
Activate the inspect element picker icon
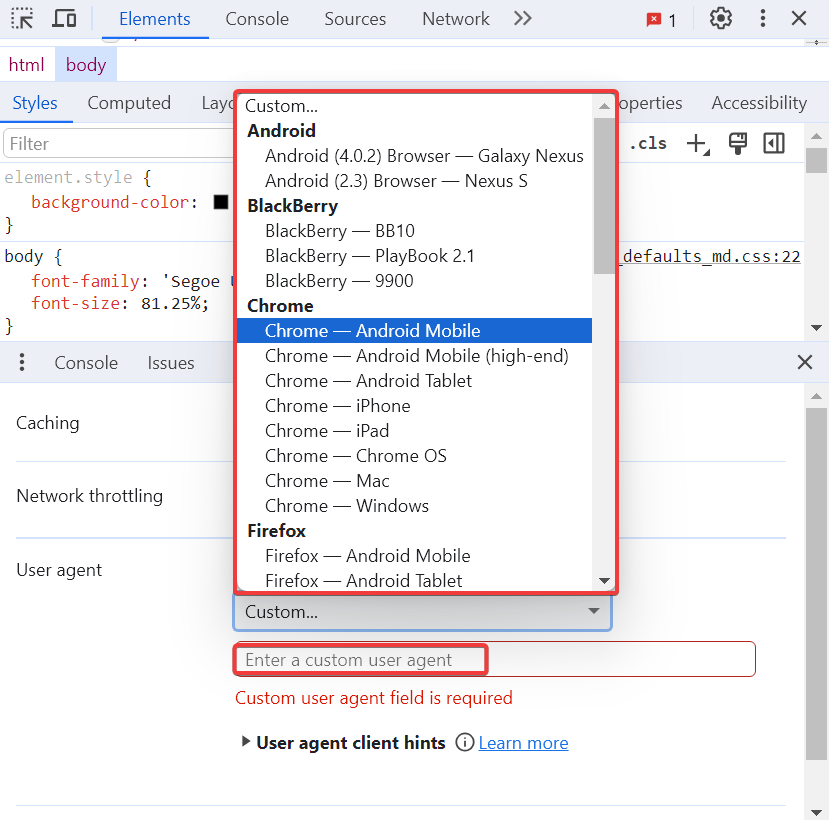click(x=22, y=19)
